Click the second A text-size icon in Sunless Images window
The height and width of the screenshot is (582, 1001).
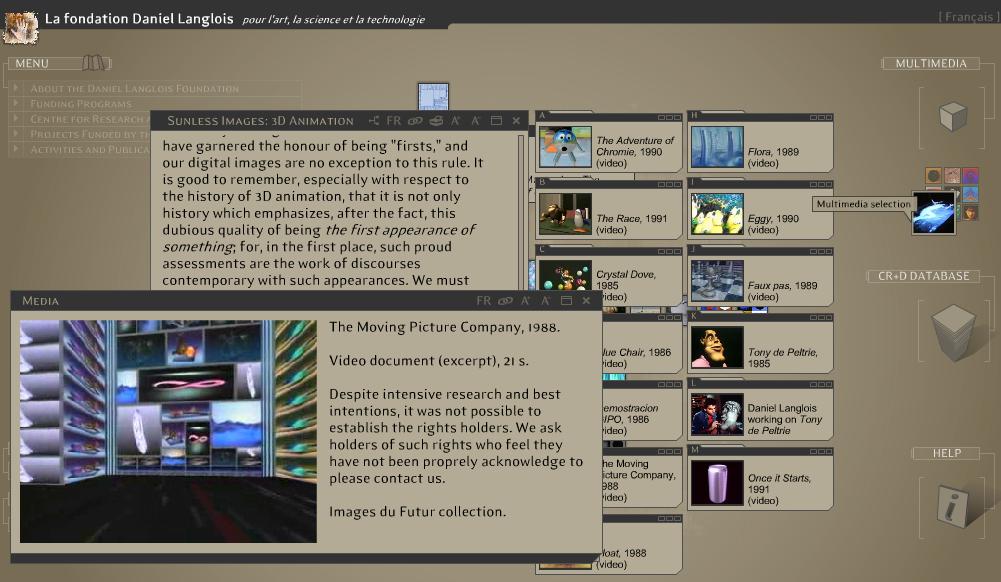click(476, 121)
